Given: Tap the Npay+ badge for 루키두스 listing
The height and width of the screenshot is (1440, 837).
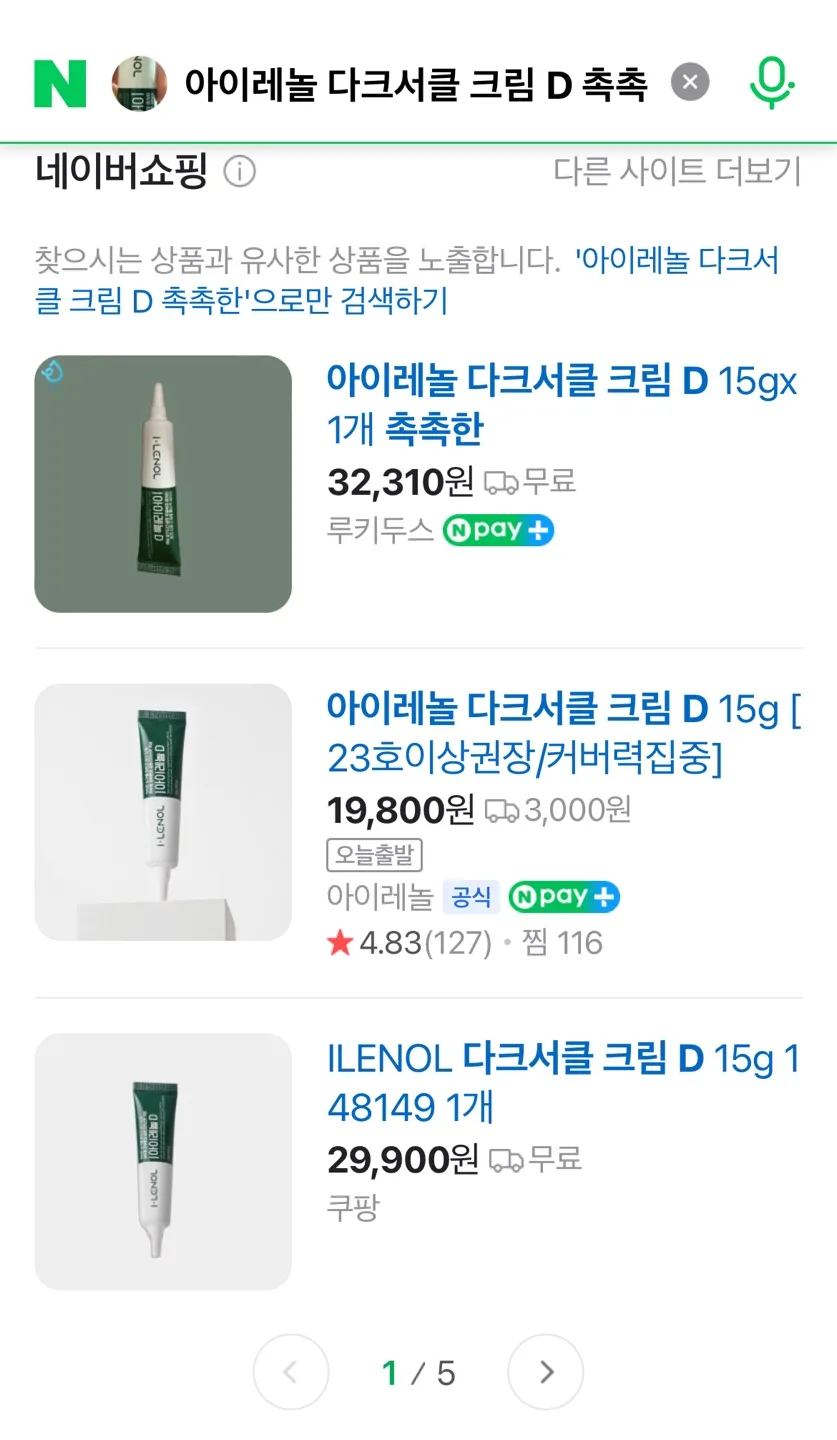Looking at the screenshot, I should (x=498, y=530).
